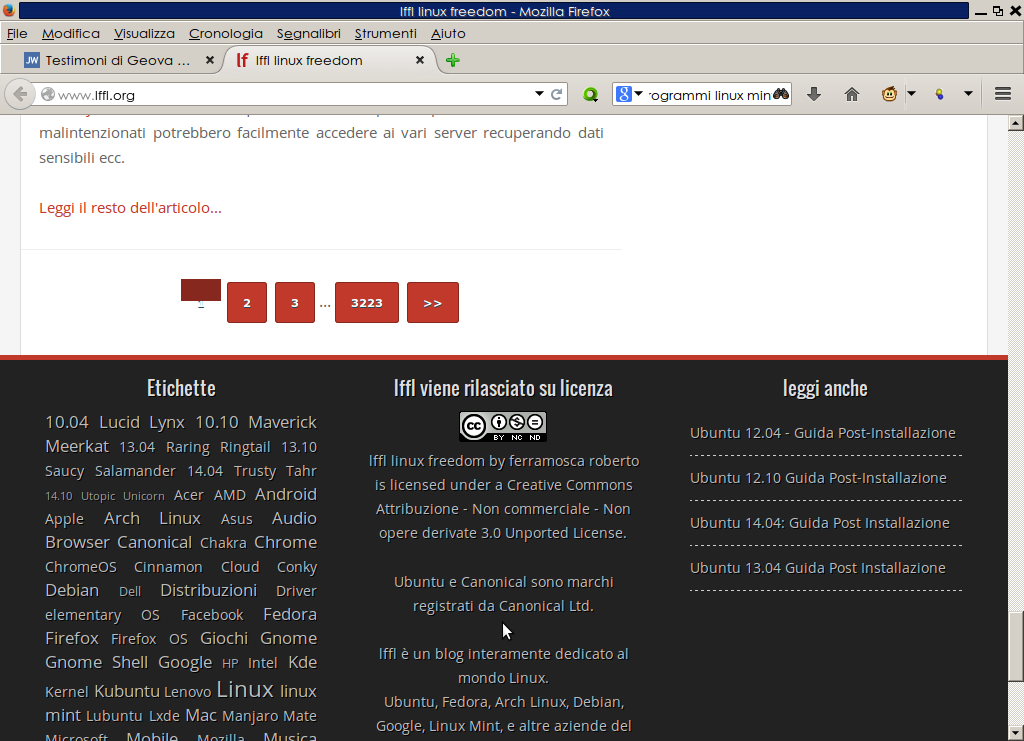
Task: Open the Distribuzioni tag
Action: point(208,590)
